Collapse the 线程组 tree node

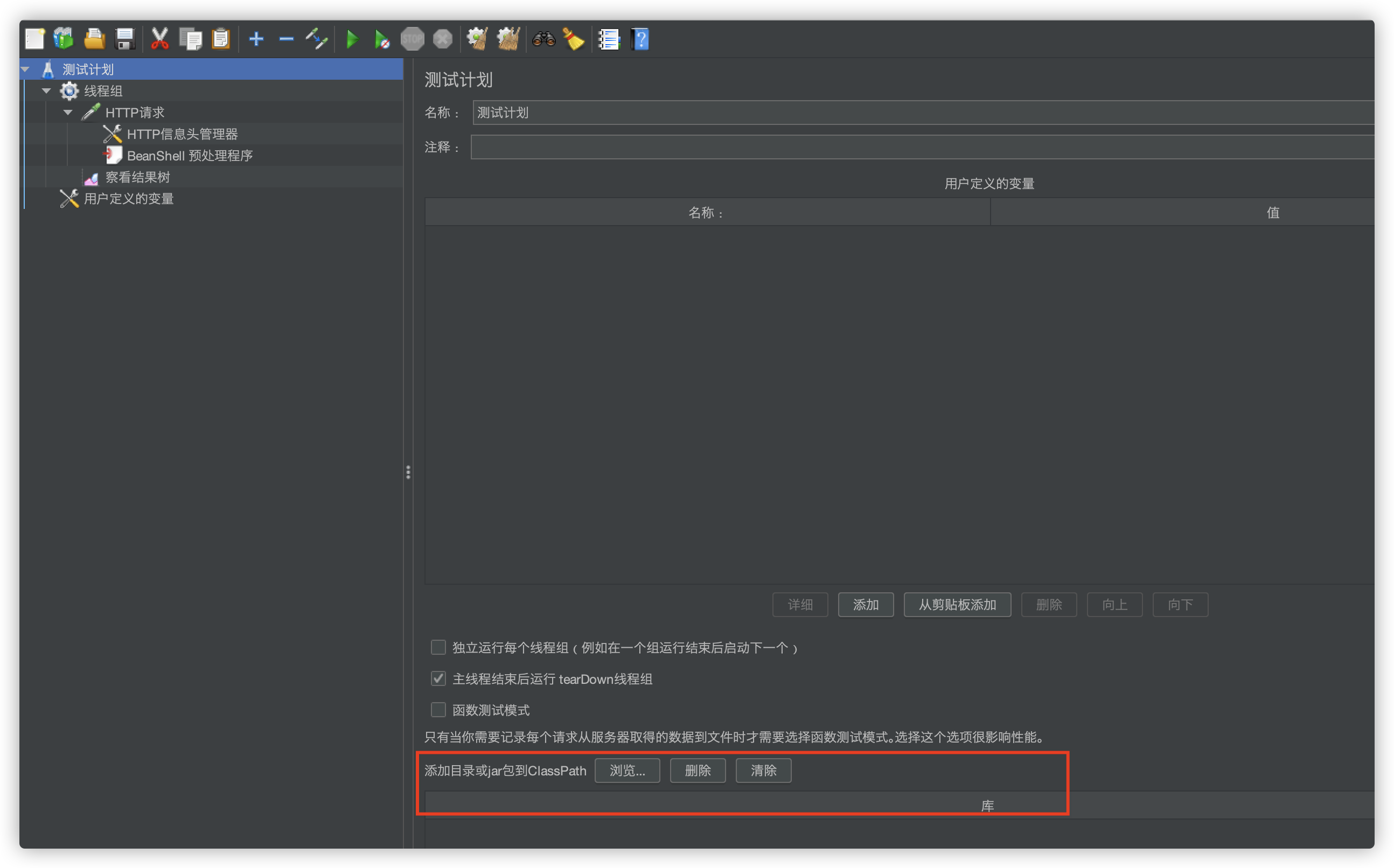point(46,90)
